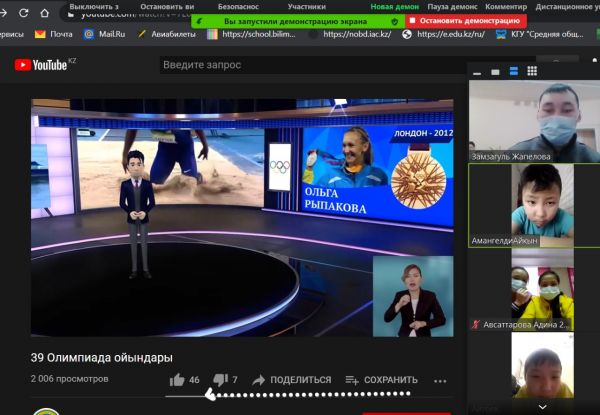The image size is (600, 415).
Task: Click in the YouTube search field
Action: tap(300, 65)
